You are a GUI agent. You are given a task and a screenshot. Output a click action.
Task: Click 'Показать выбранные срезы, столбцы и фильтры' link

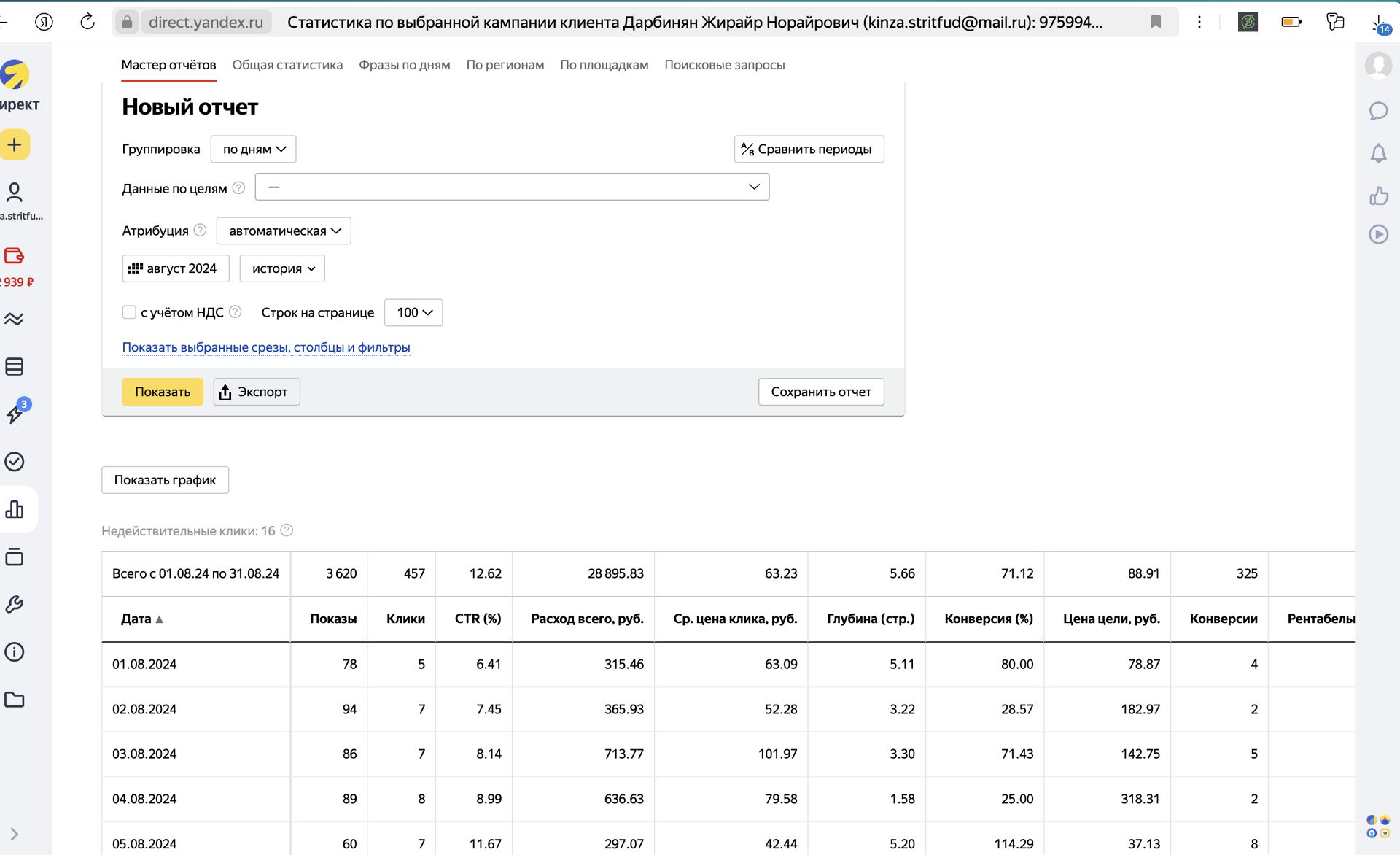pos(266,347)
